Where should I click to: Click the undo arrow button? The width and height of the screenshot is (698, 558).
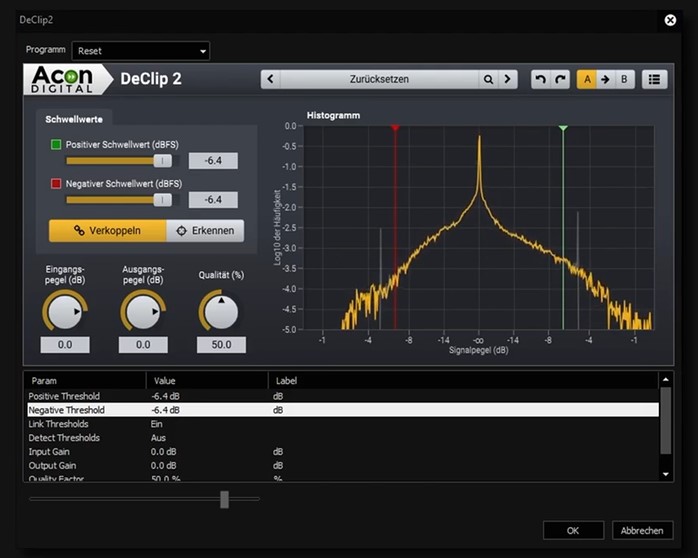540,79
